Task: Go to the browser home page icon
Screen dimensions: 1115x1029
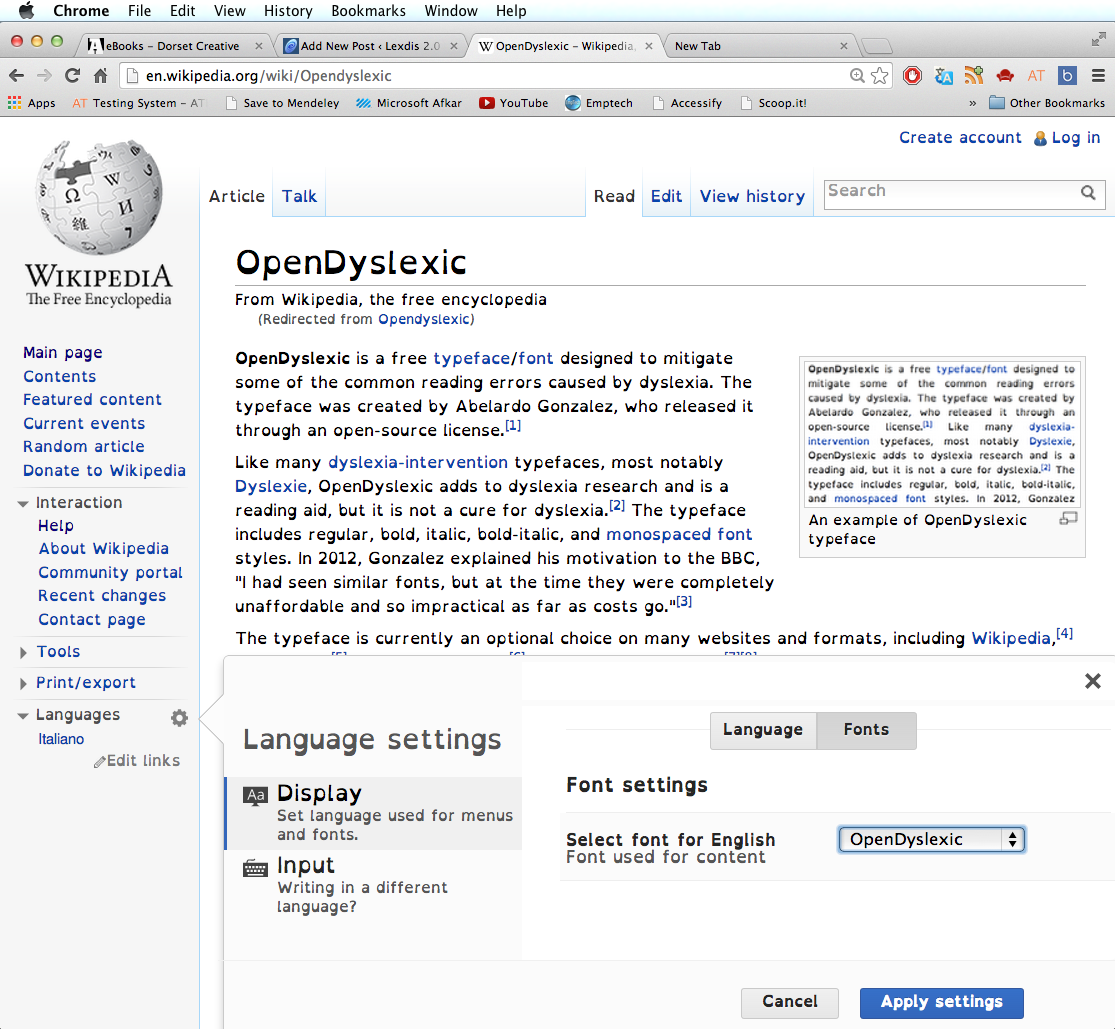Action: [100, 75]
